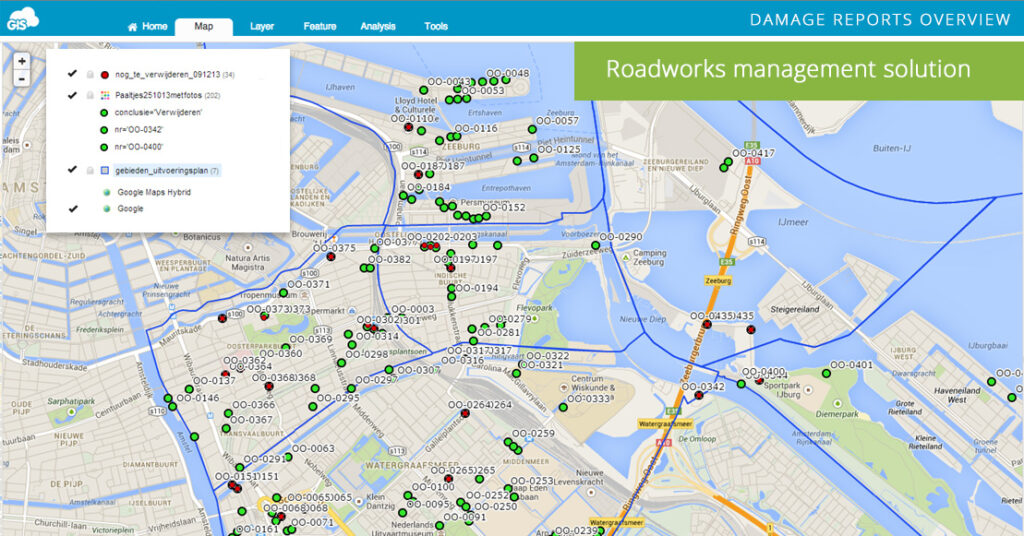This screenshot has width=1024, height=536.
Task: Select Paaltjes251013metfotos layer name
Action: pyautogui.click(x=158, y=95)
